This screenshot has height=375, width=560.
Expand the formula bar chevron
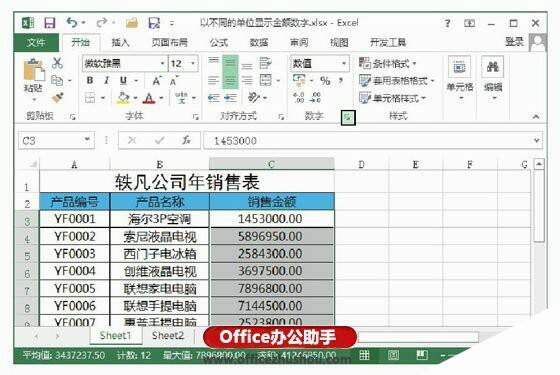536,140
